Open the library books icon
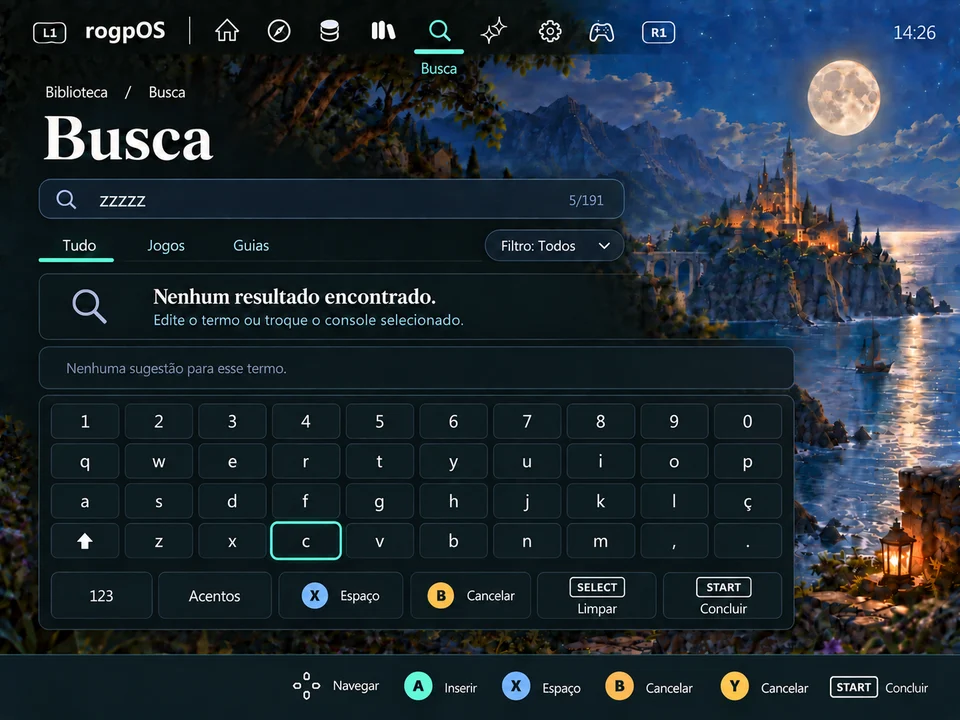 click(x=383, y=31)
